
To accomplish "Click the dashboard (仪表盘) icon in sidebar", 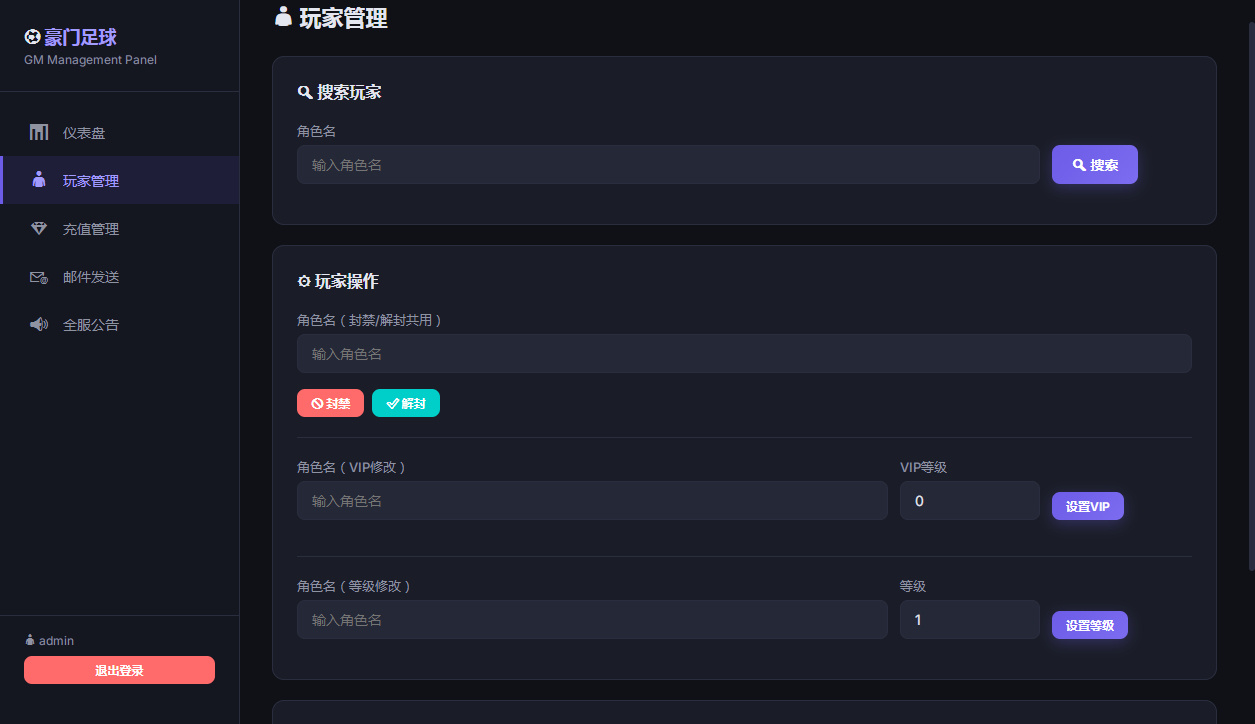I will (x=38, y=131).
